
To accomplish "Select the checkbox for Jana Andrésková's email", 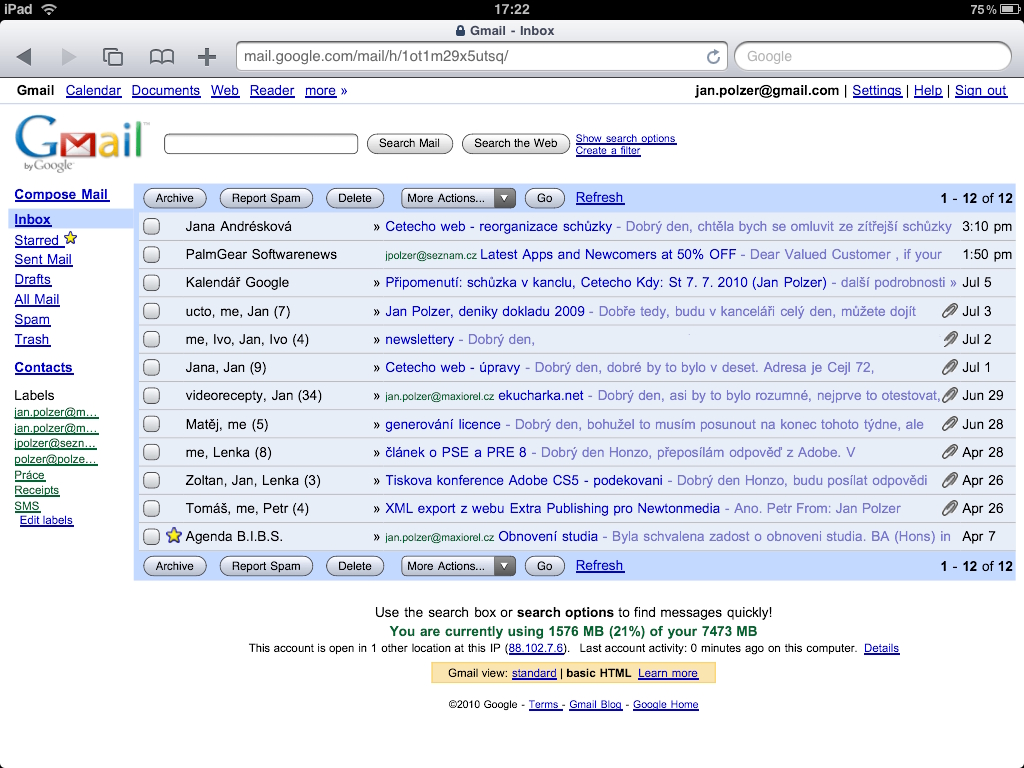I will pos(151,226).
